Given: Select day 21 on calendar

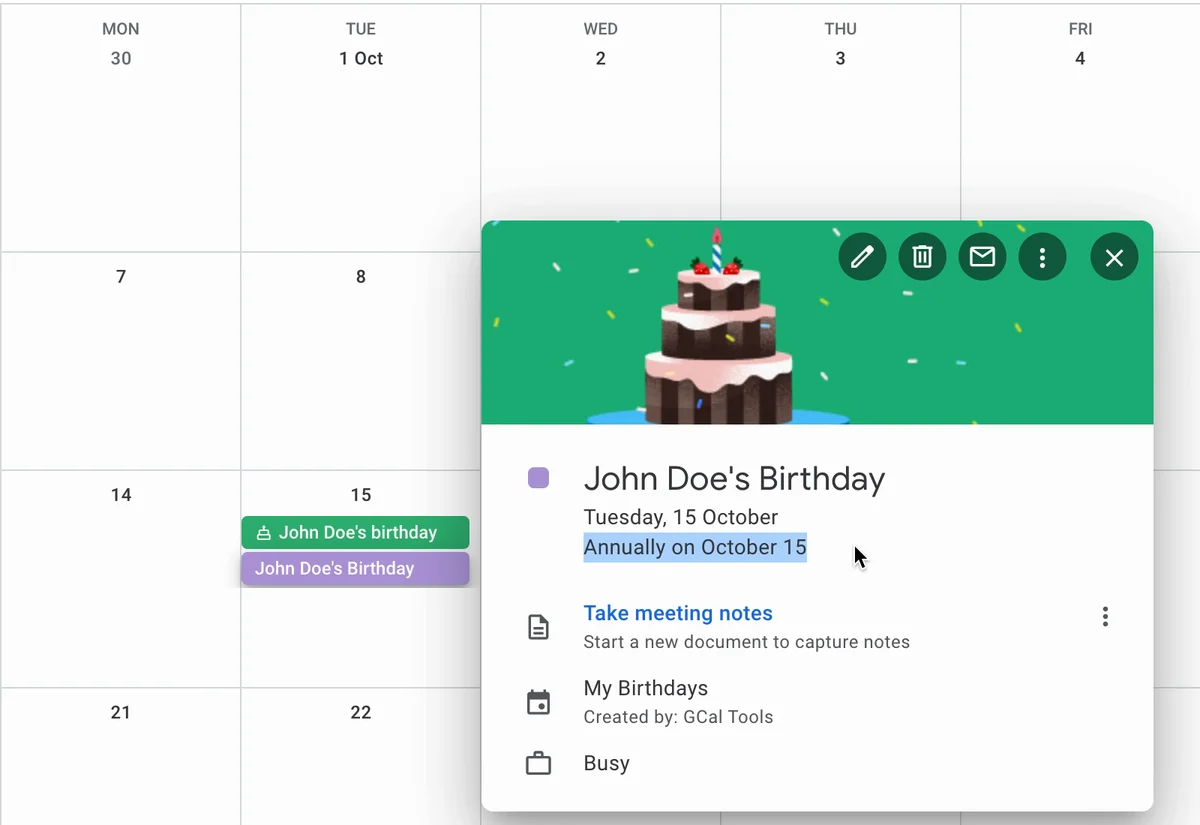Looking at the screenshot, I should 121,713.
